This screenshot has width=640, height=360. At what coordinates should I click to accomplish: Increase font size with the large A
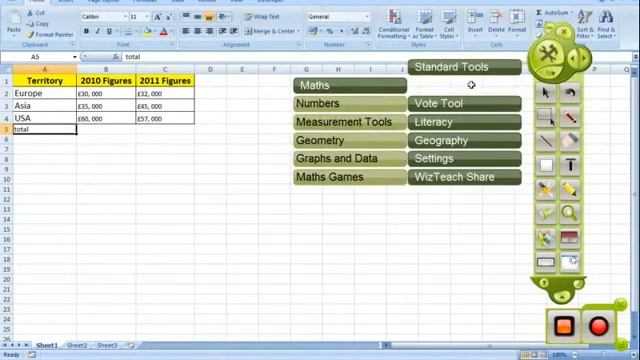(157, 17)
